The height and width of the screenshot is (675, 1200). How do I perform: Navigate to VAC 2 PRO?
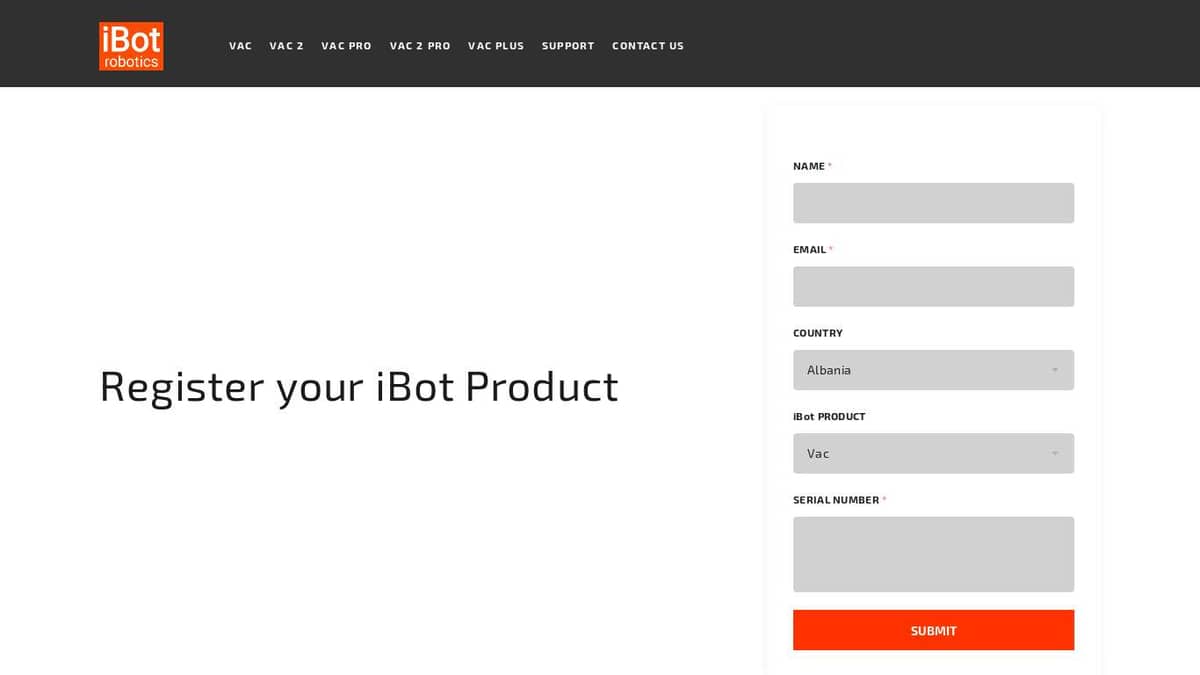pyautogui.click(x=420, y=45)
